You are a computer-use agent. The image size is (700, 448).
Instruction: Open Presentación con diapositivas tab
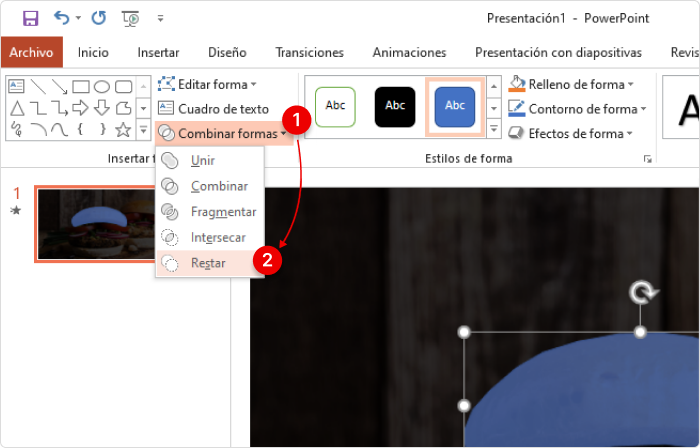click(x=558, y=52)
